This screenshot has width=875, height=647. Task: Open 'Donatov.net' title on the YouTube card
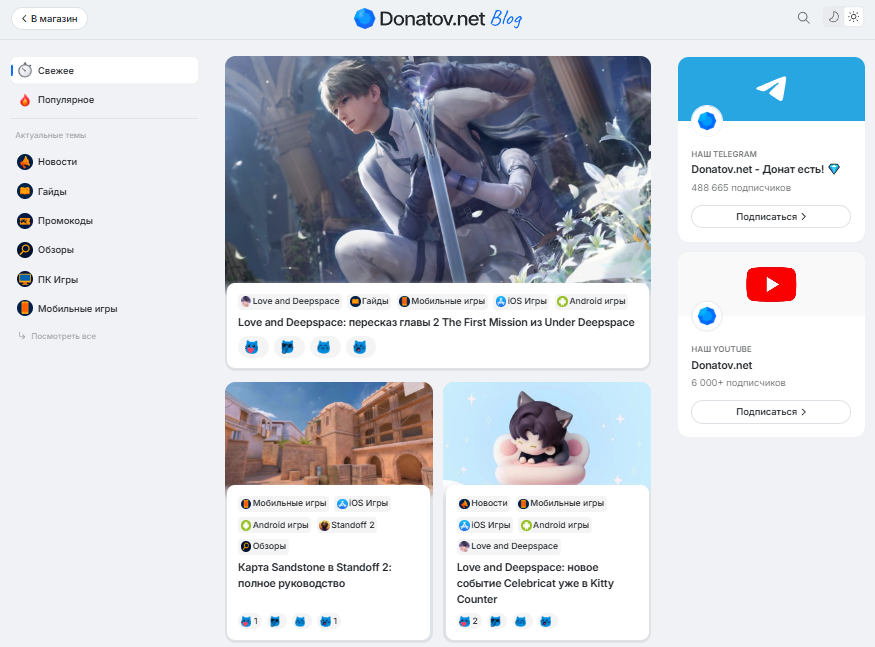(722, 365)
